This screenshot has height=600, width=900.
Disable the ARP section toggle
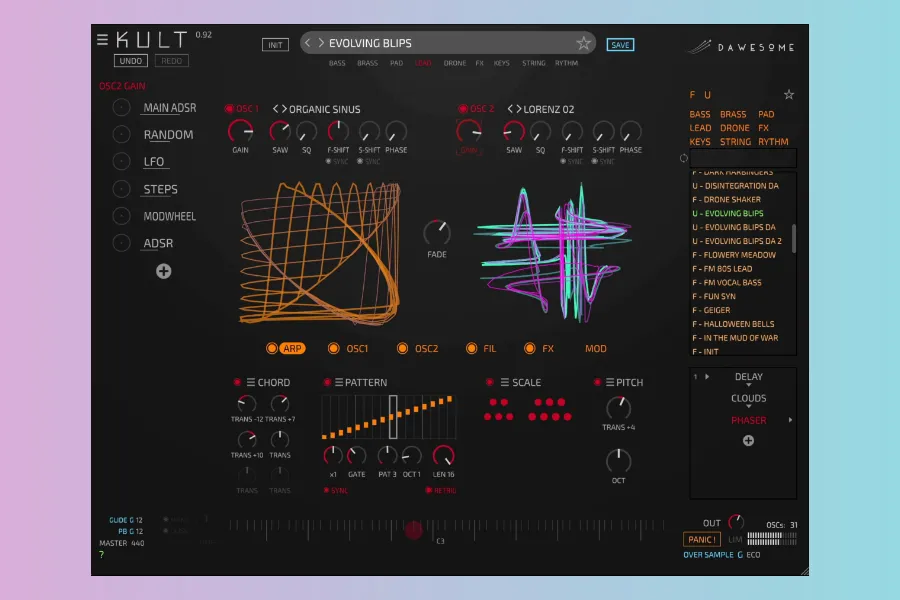click(271, 349)
